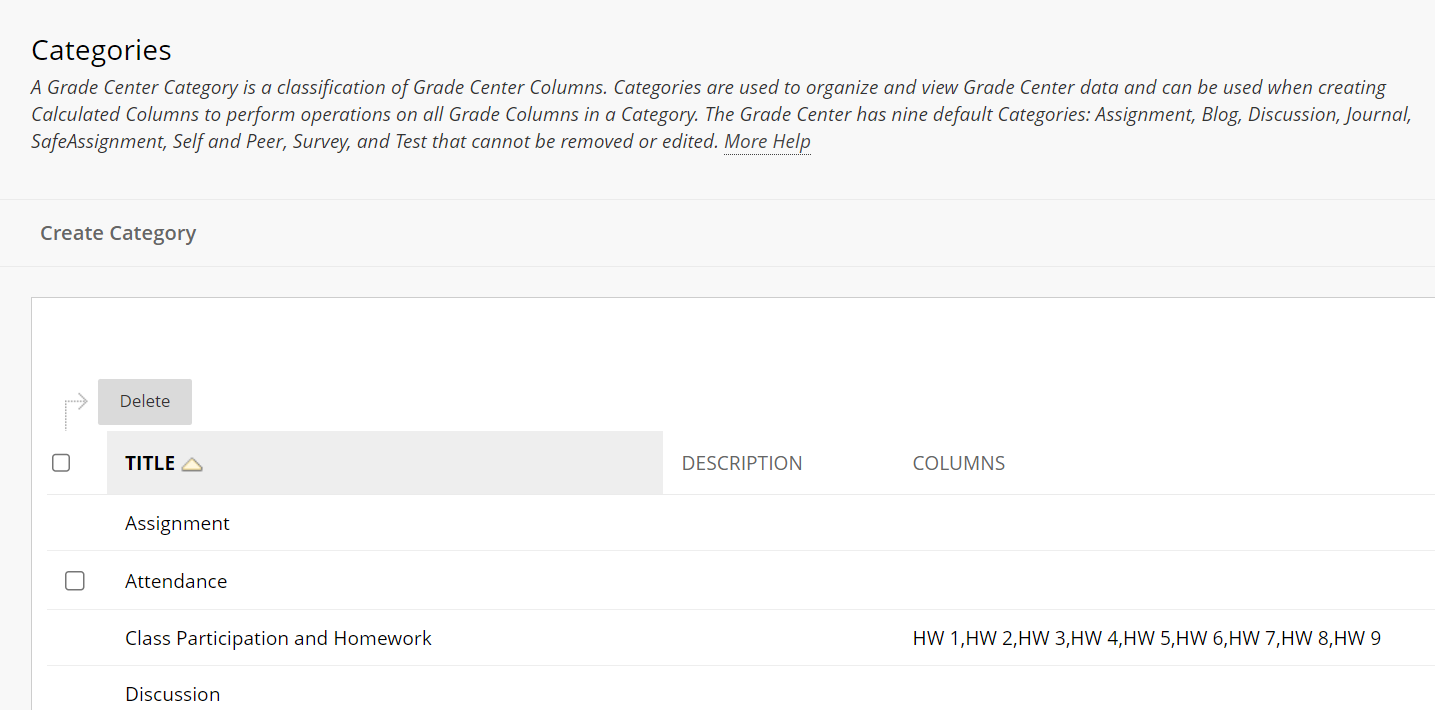1435x710 pixels.
Task: Click the Create Category button
Action: click(118, 233)
